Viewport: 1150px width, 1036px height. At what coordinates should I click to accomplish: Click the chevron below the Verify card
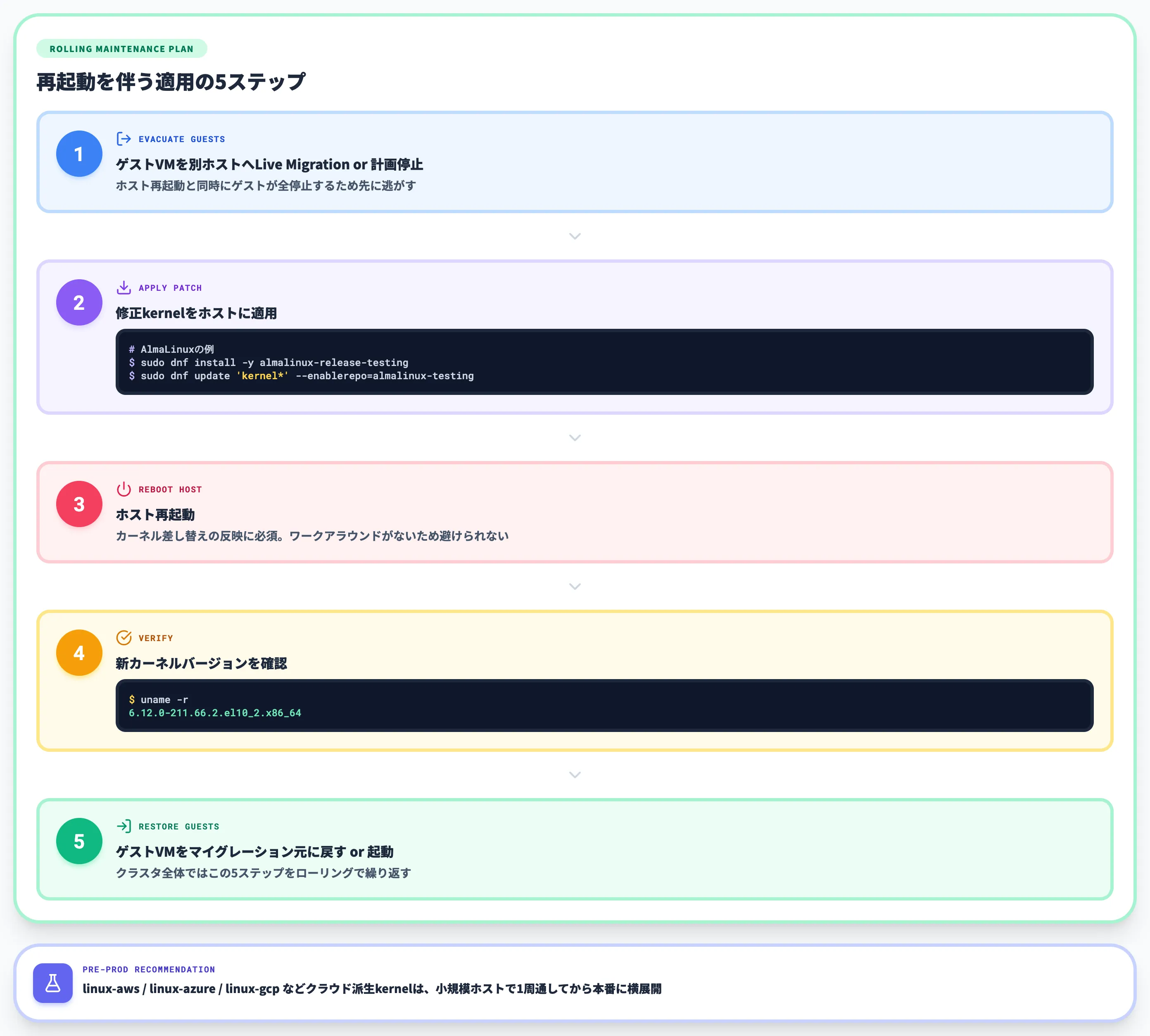pyautogui.click(x=575, y=775)
